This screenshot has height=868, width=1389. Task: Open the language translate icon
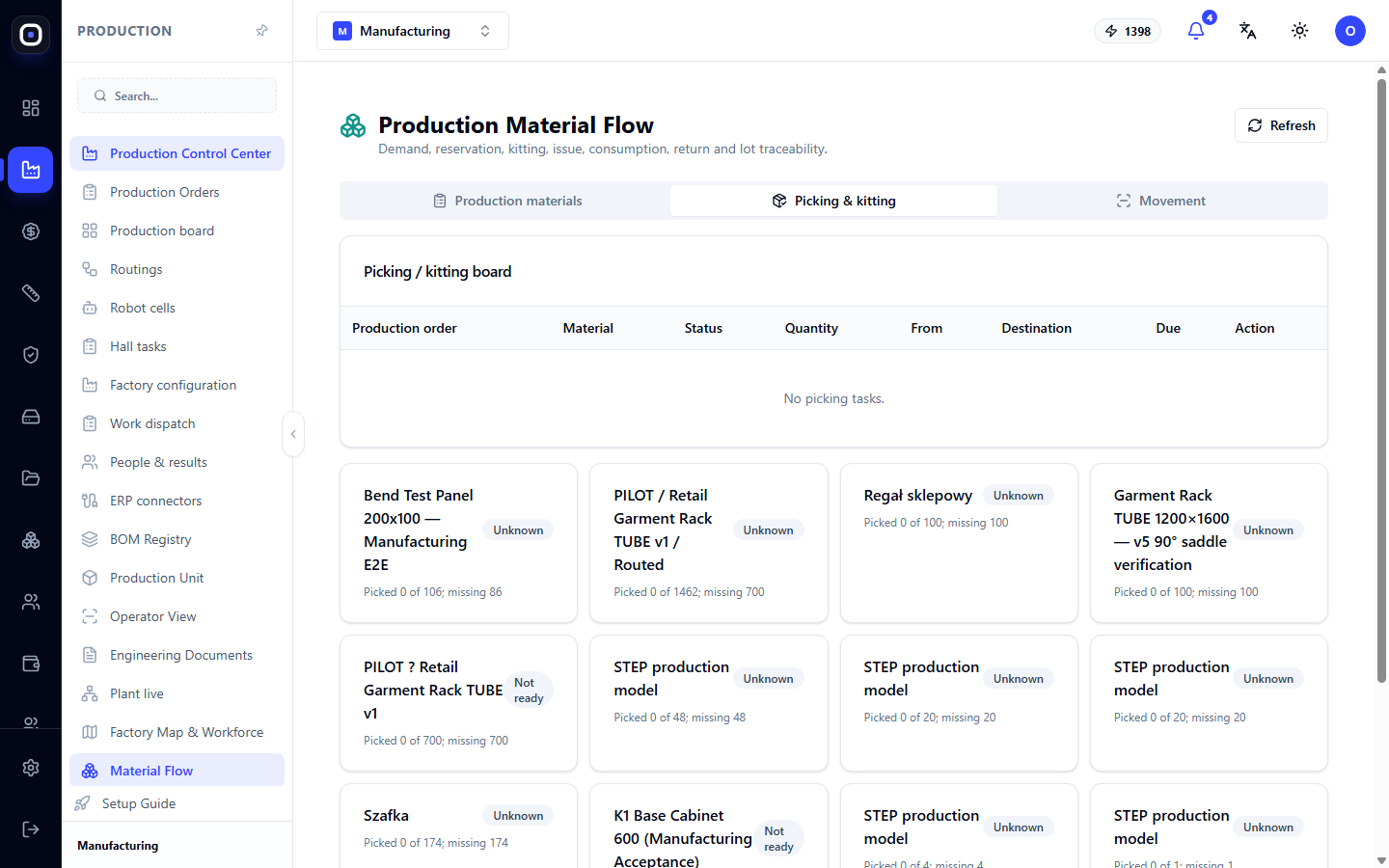1248,31
